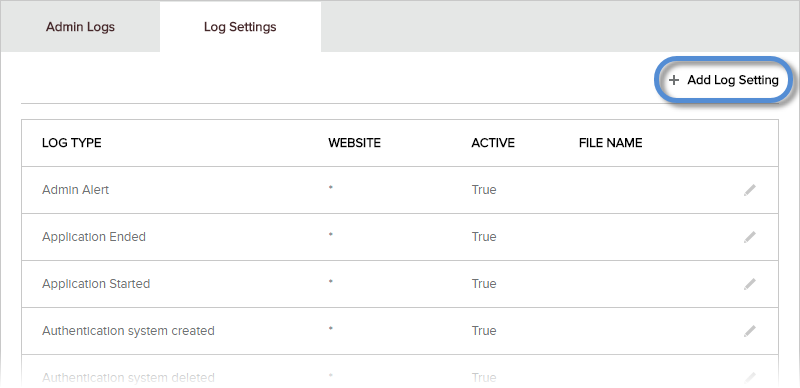The height and width of the screenshot is (388, 800).
Task: Click True value for Application Started
Action: click(x=484, y=284)
